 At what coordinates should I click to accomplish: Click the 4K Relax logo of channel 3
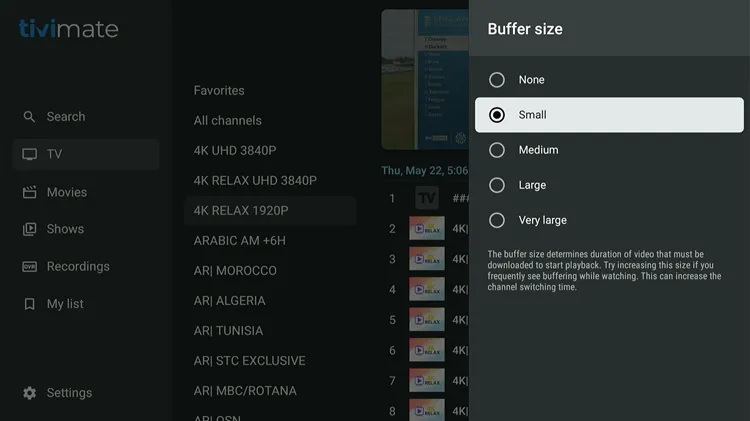coord(427,259)
